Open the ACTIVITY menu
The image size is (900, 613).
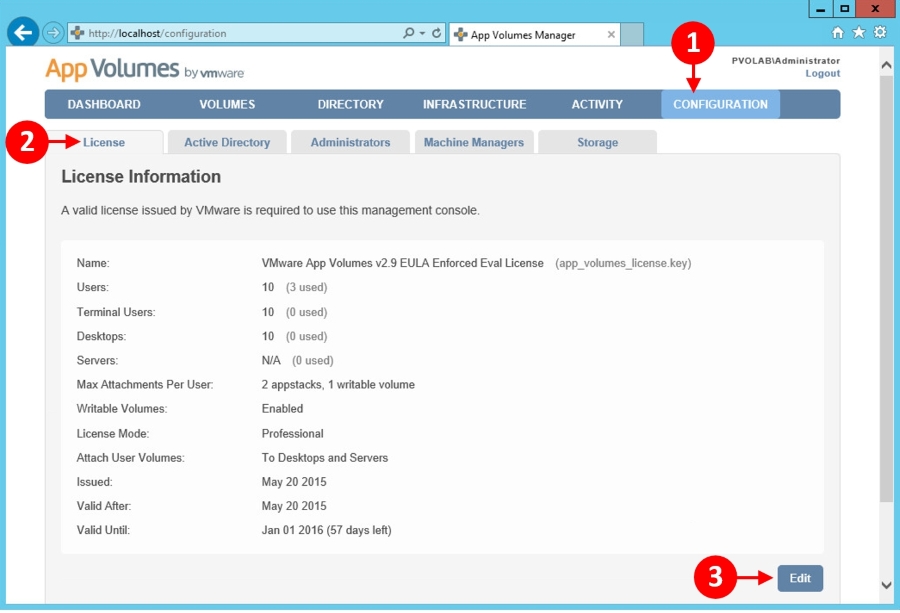[x=597, y=104]
